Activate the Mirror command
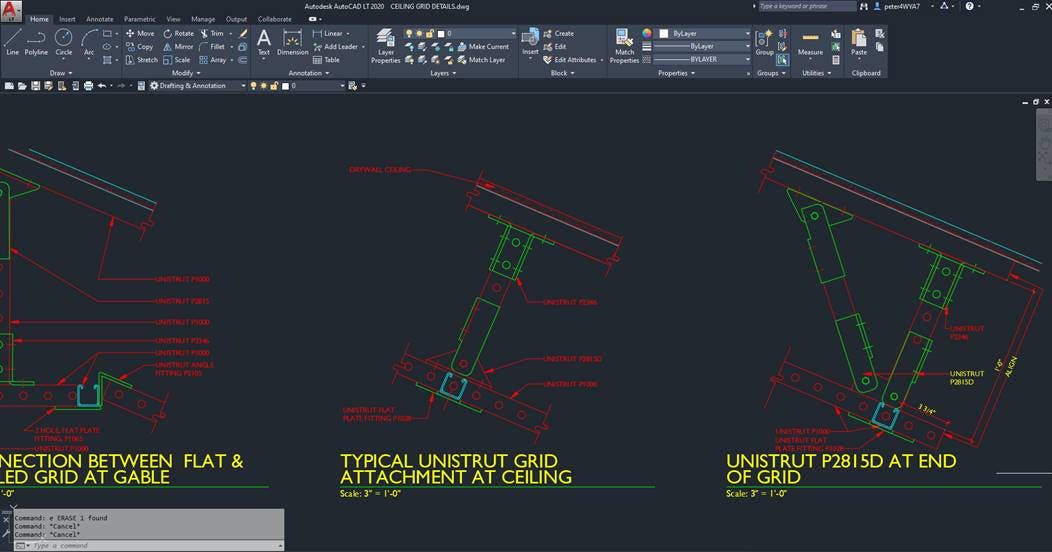Screen dimensions: 1052x552 pyautogui.click(x=178, y=46)
